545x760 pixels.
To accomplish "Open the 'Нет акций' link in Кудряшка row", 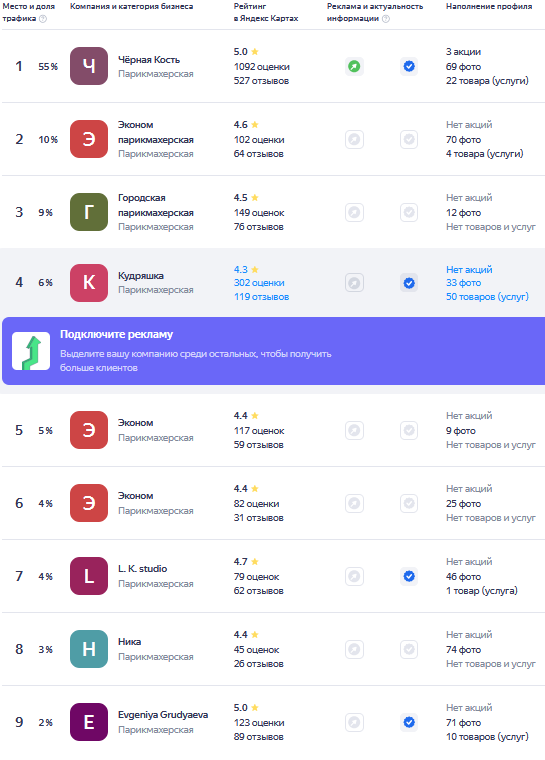I will click(x=469, y=269).
